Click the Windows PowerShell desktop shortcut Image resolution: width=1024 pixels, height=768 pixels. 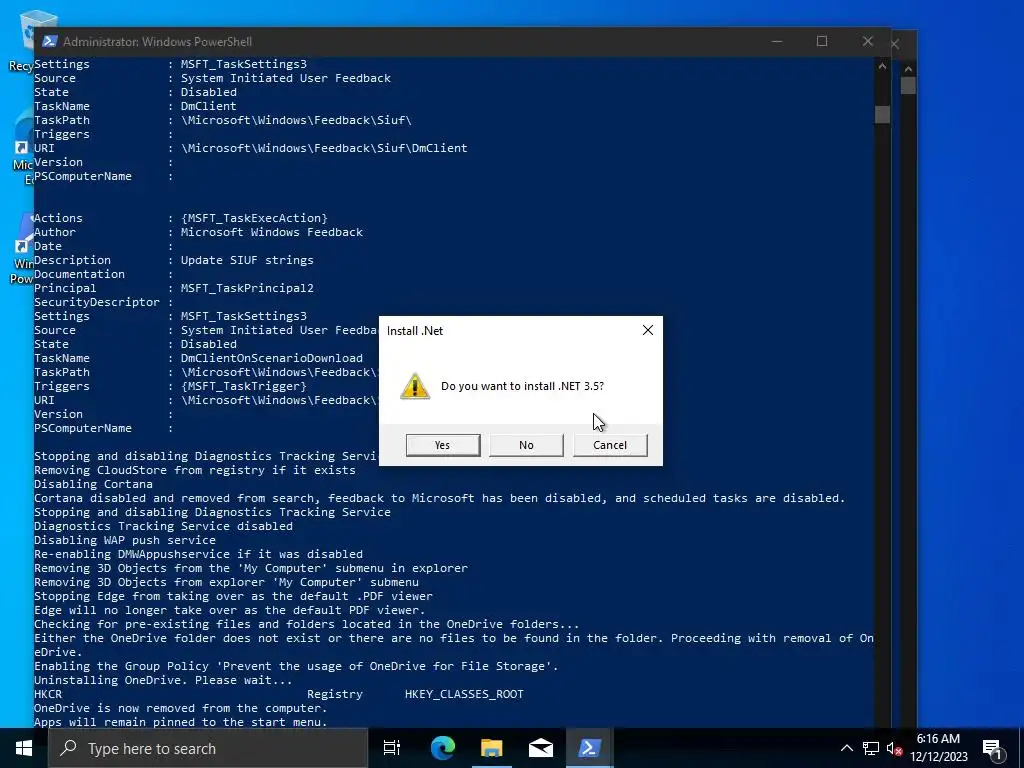22,249
